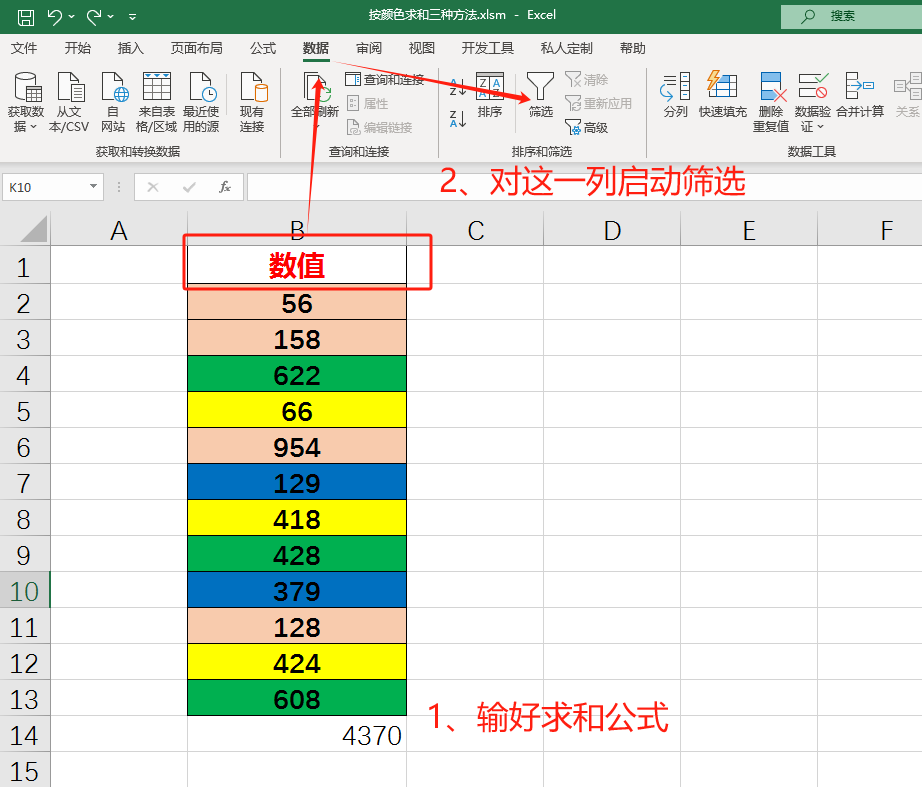Screen dimensions: 922x787
Task: Select column C header
Action: [x=475, y=230]
